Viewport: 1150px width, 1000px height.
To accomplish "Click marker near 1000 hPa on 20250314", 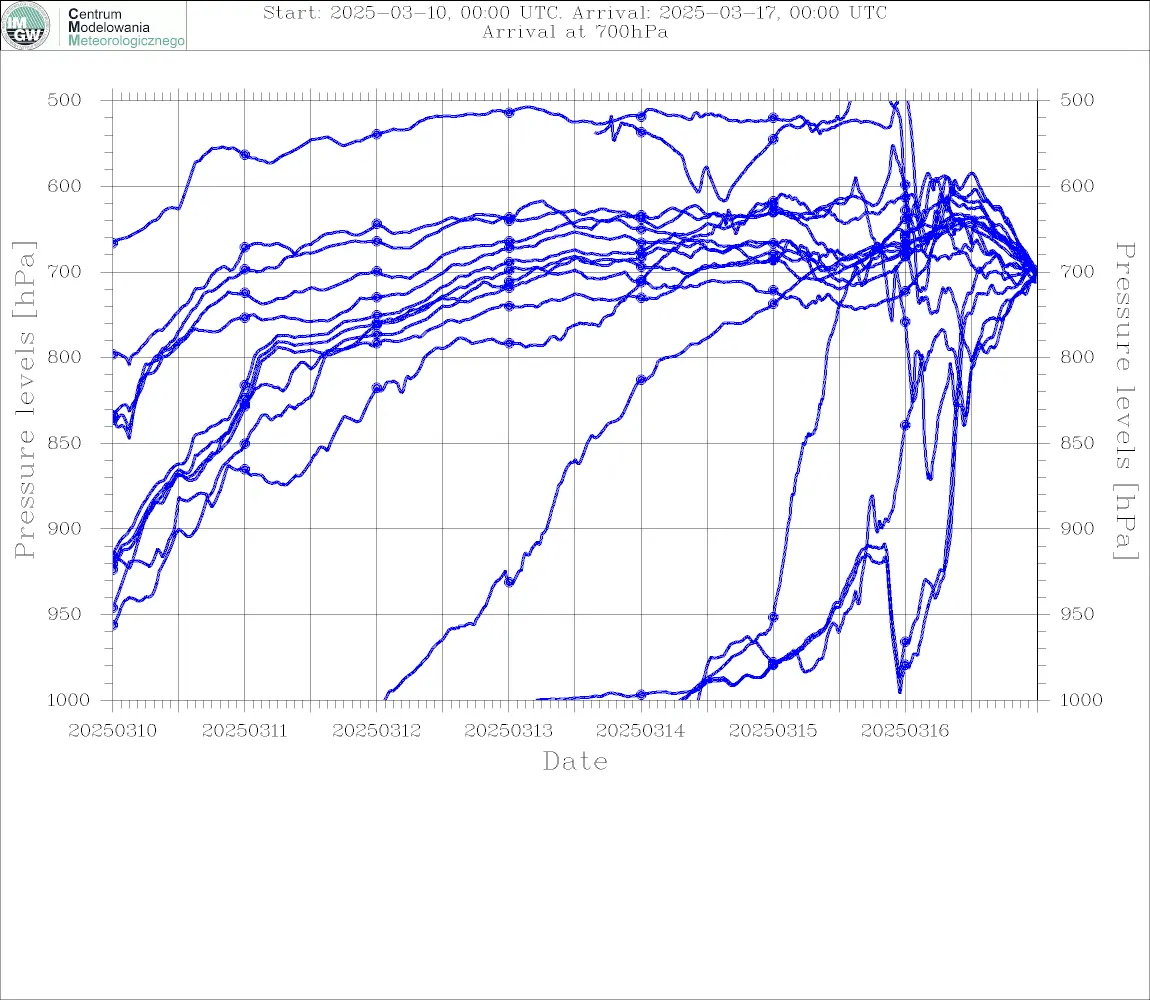I will tap(641, 694).
